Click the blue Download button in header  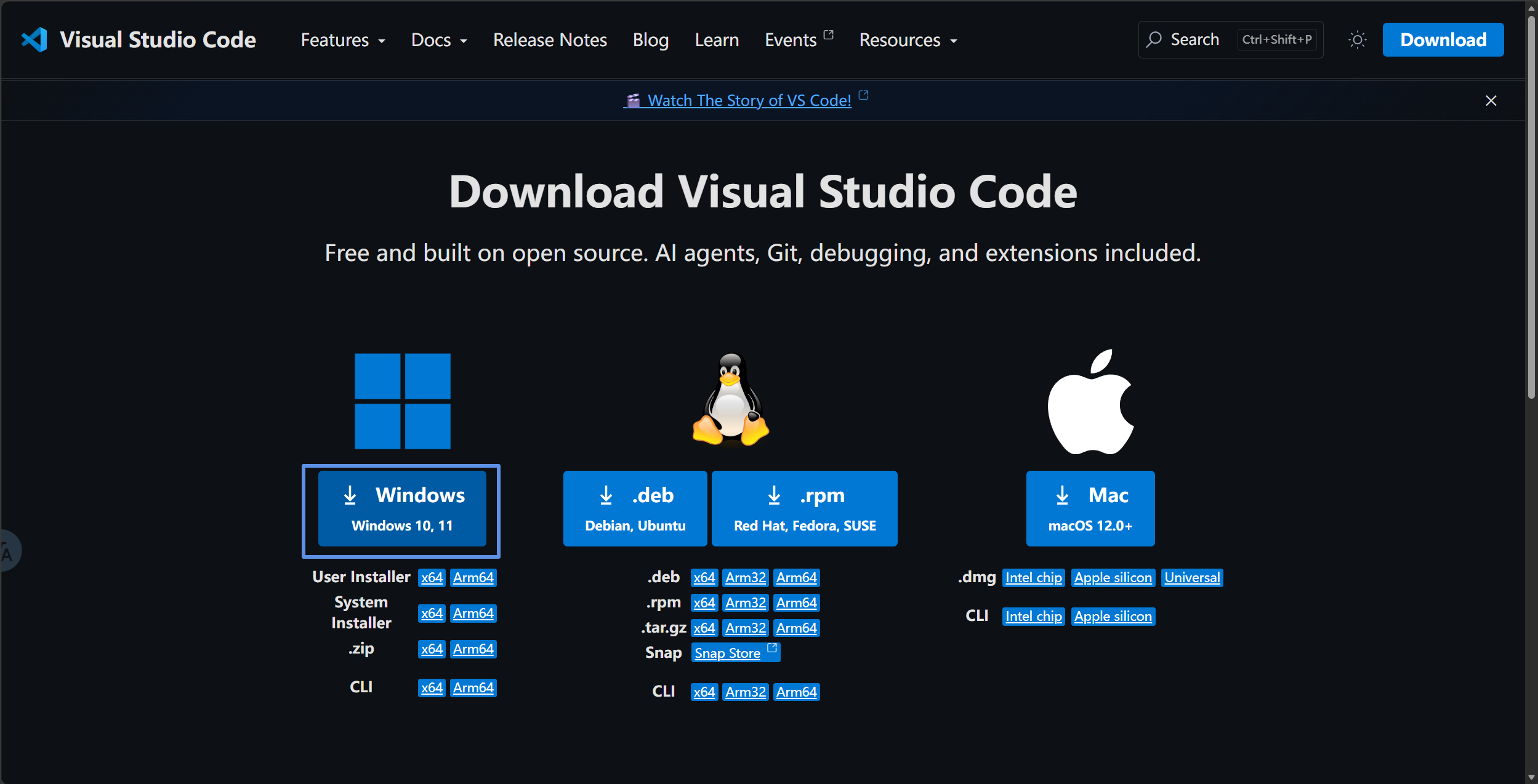[x=1443, y=40]
